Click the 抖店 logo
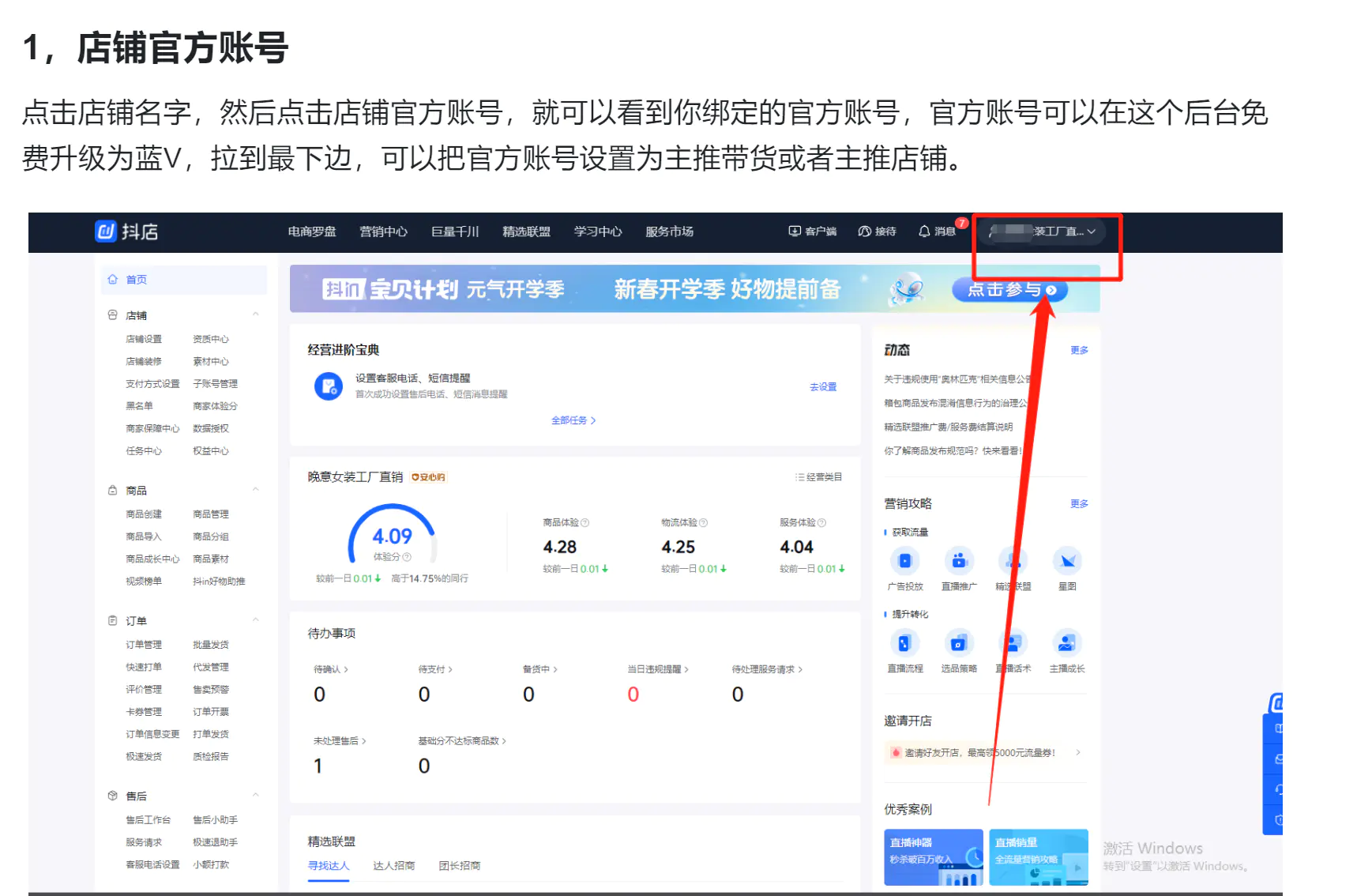The image size is (1372, 896). pos(129,232)
